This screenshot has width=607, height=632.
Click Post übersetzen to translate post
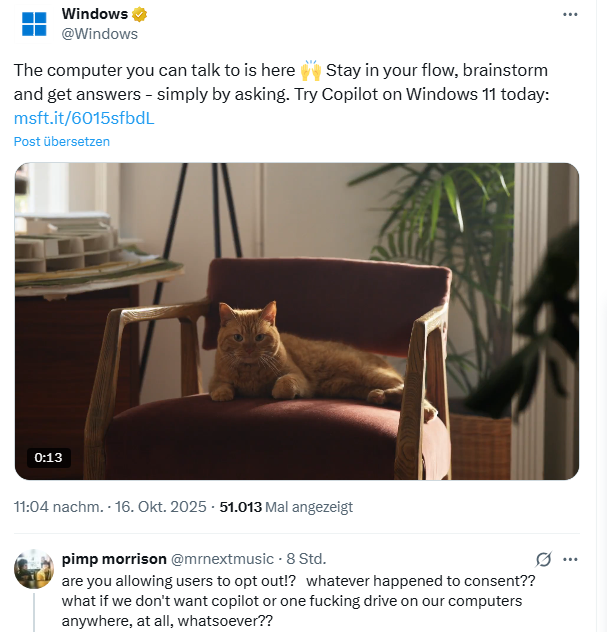tap(62, 141)
